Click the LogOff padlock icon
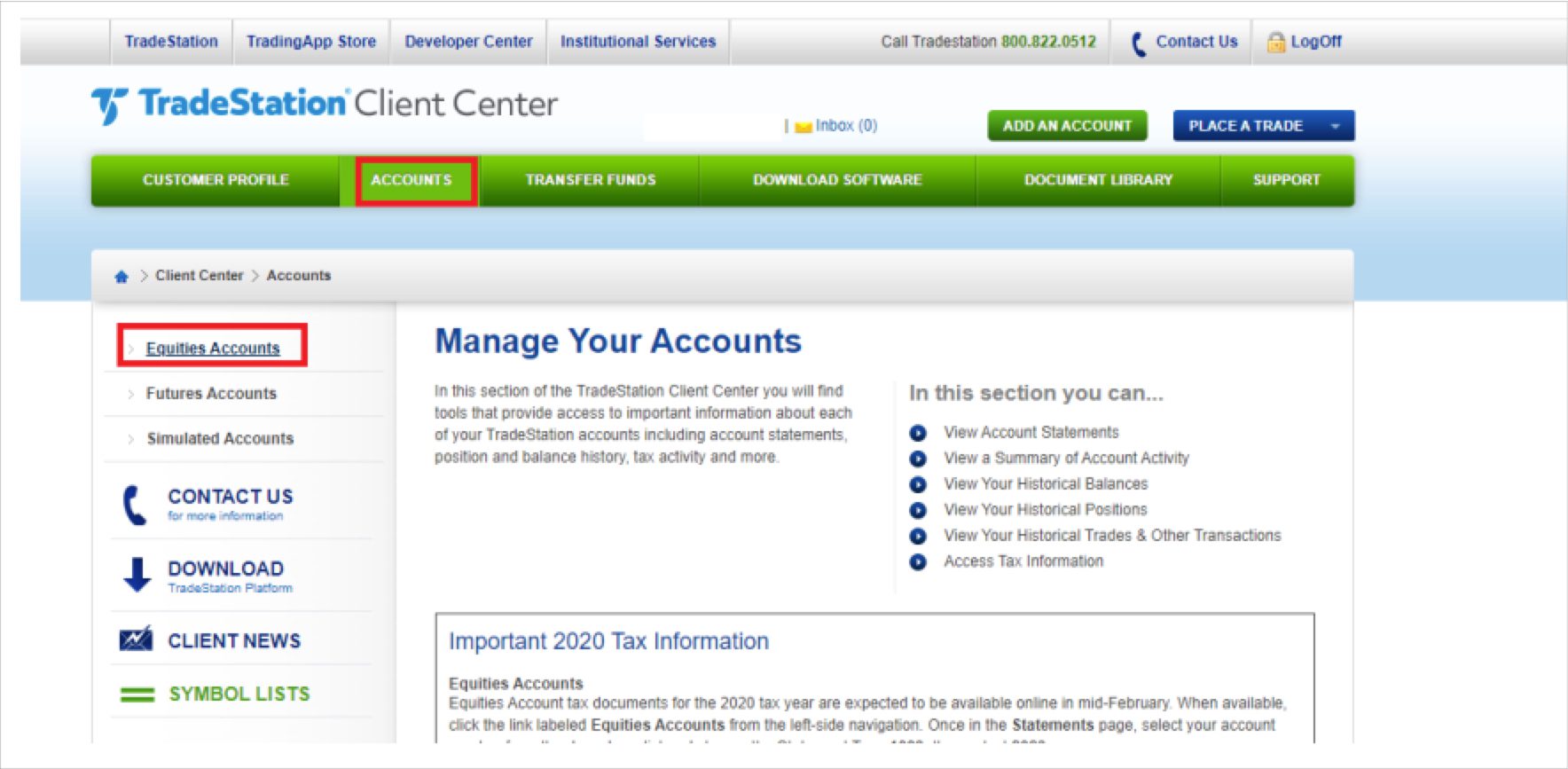Image resolution: width=1568 pixels, height=769 pixels. point(1275,42)
